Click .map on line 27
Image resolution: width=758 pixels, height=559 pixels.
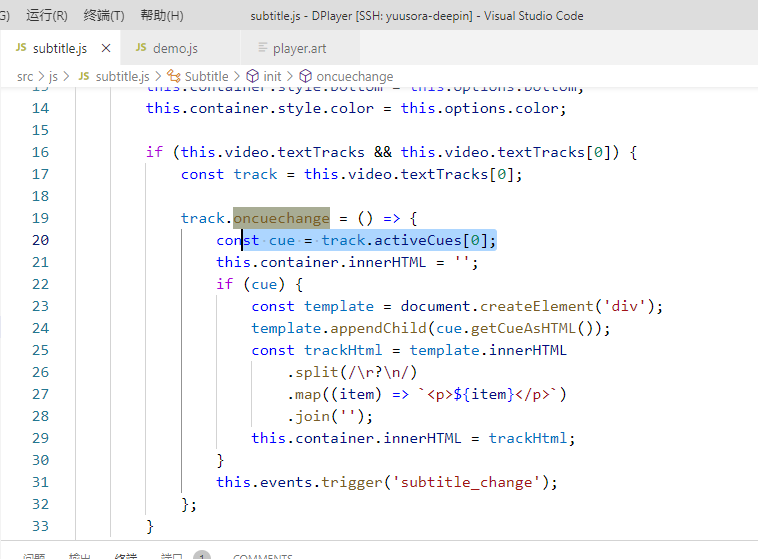pyautogui.click(x=304, y=395)
